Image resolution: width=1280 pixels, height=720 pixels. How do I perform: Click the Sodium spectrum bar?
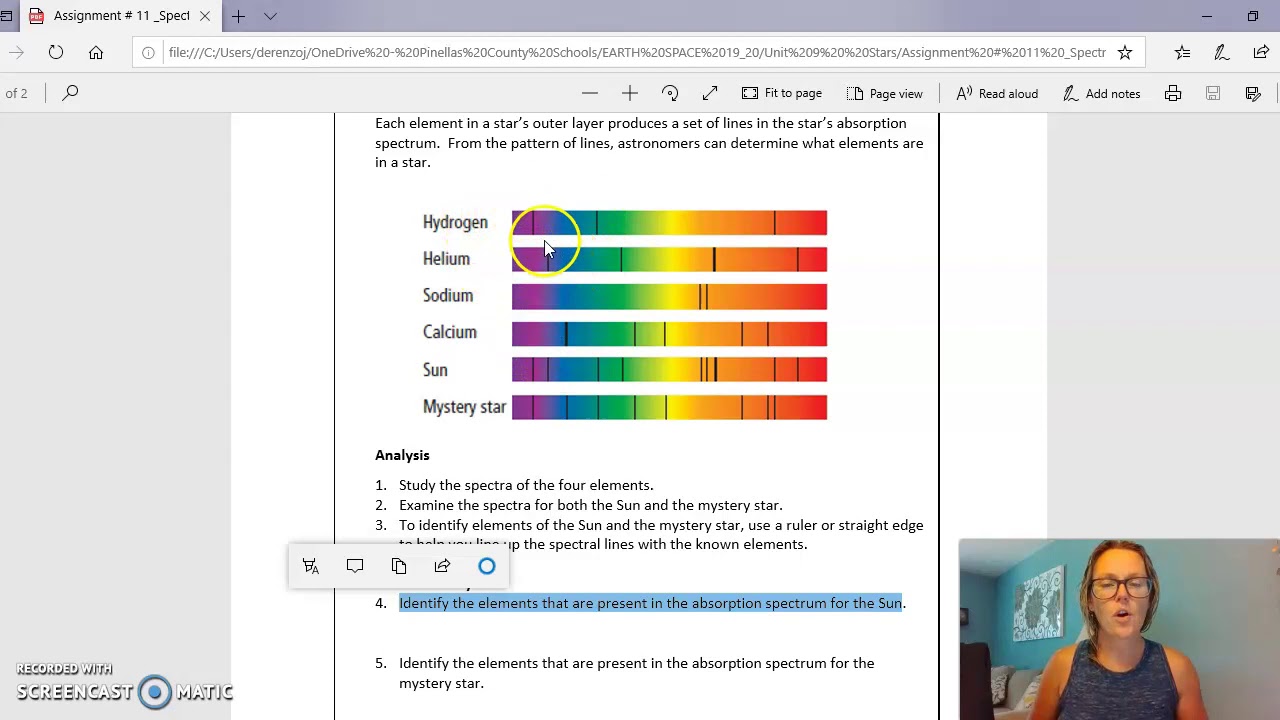[x=669, y=296]
